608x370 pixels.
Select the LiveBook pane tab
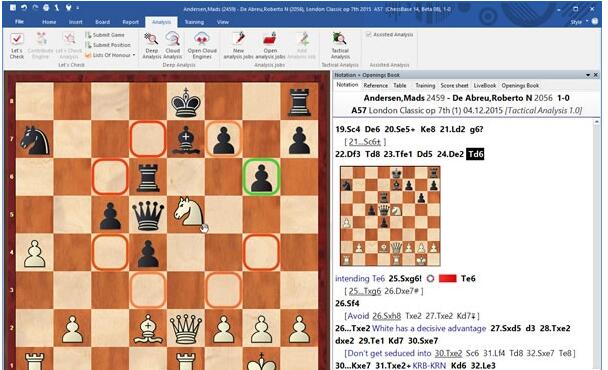[485, 85]
